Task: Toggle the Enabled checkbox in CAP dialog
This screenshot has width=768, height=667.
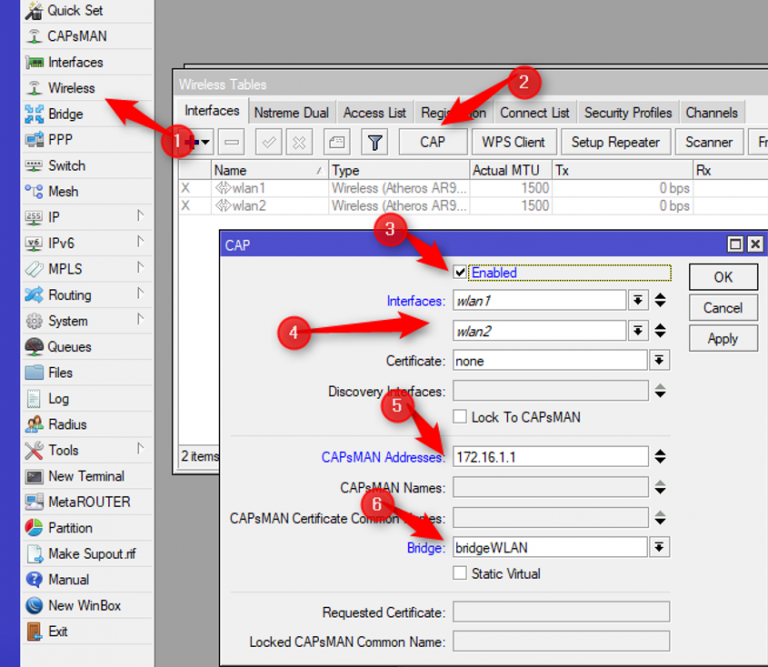Action: click(460, 272)
